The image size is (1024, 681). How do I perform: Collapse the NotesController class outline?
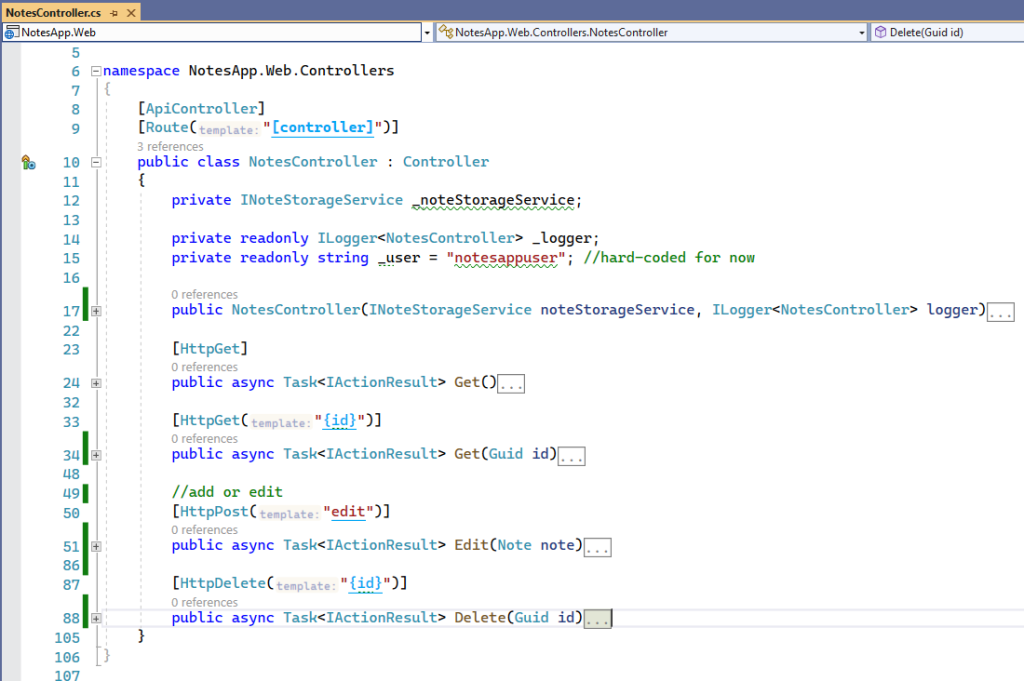[96, 162]
